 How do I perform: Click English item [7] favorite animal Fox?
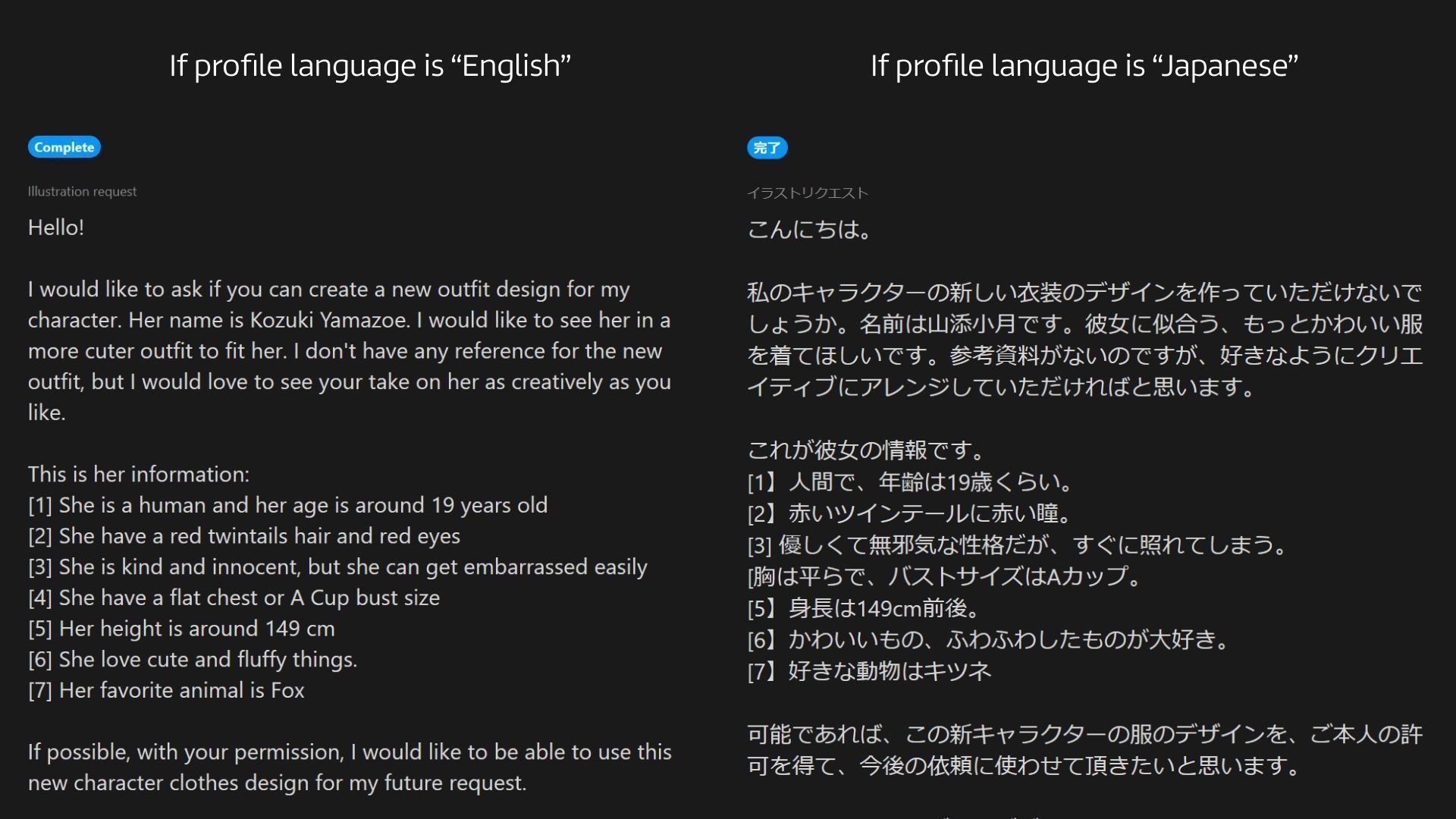pyautogui.click(x=166, y=691)
